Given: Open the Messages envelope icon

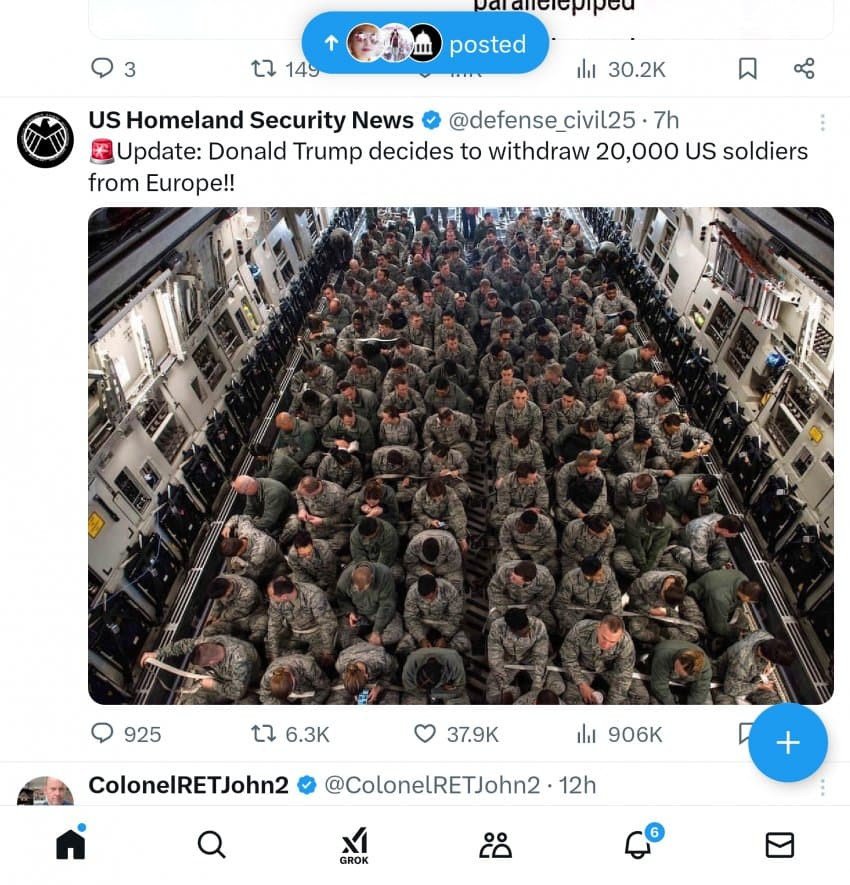Looking at the screenshot, I should click(780, 845).
